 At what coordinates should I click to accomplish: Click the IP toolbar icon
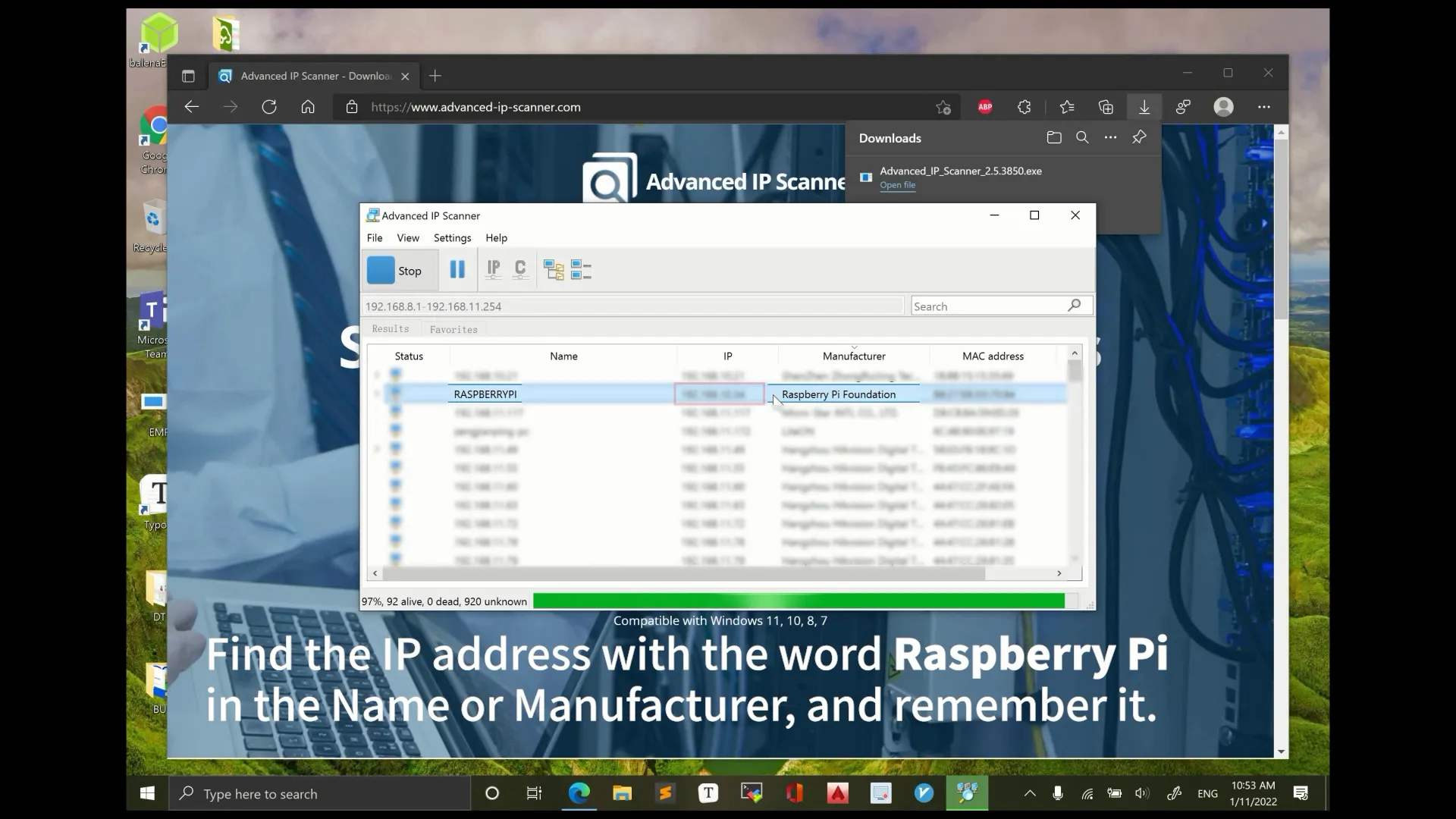[494, 270]
